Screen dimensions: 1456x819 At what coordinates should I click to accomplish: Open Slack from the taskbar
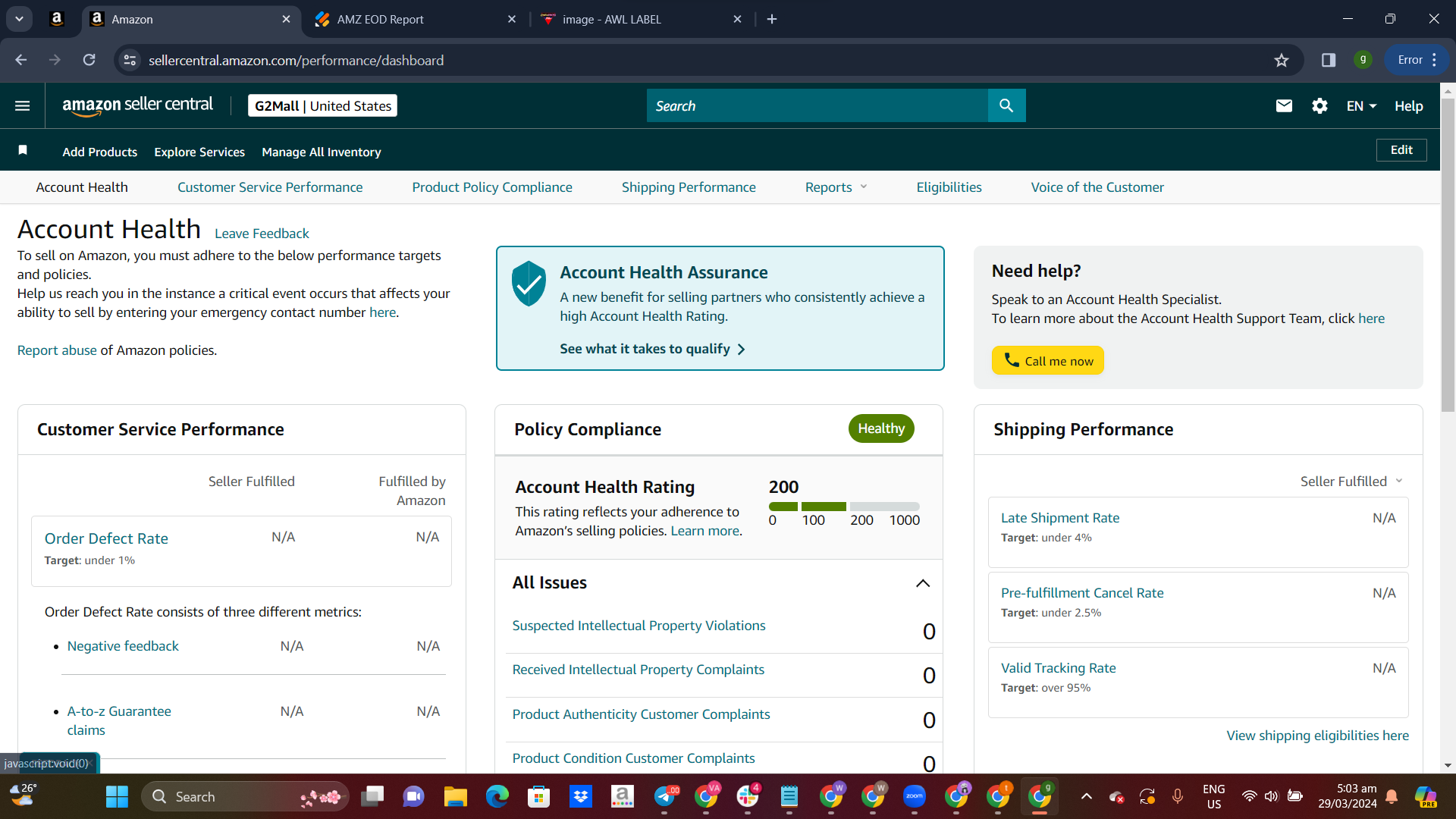tap(748, 796)
